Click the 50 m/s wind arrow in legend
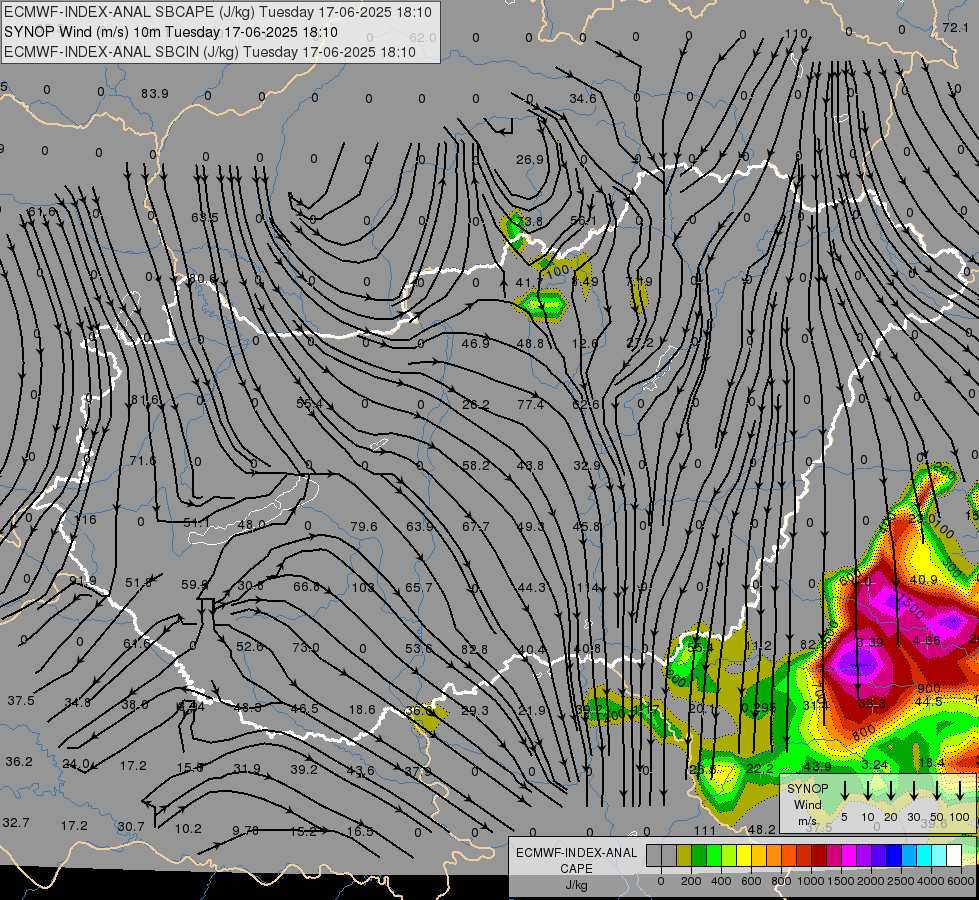Viewport: 979px width, 900px height. tap(937, 791)
